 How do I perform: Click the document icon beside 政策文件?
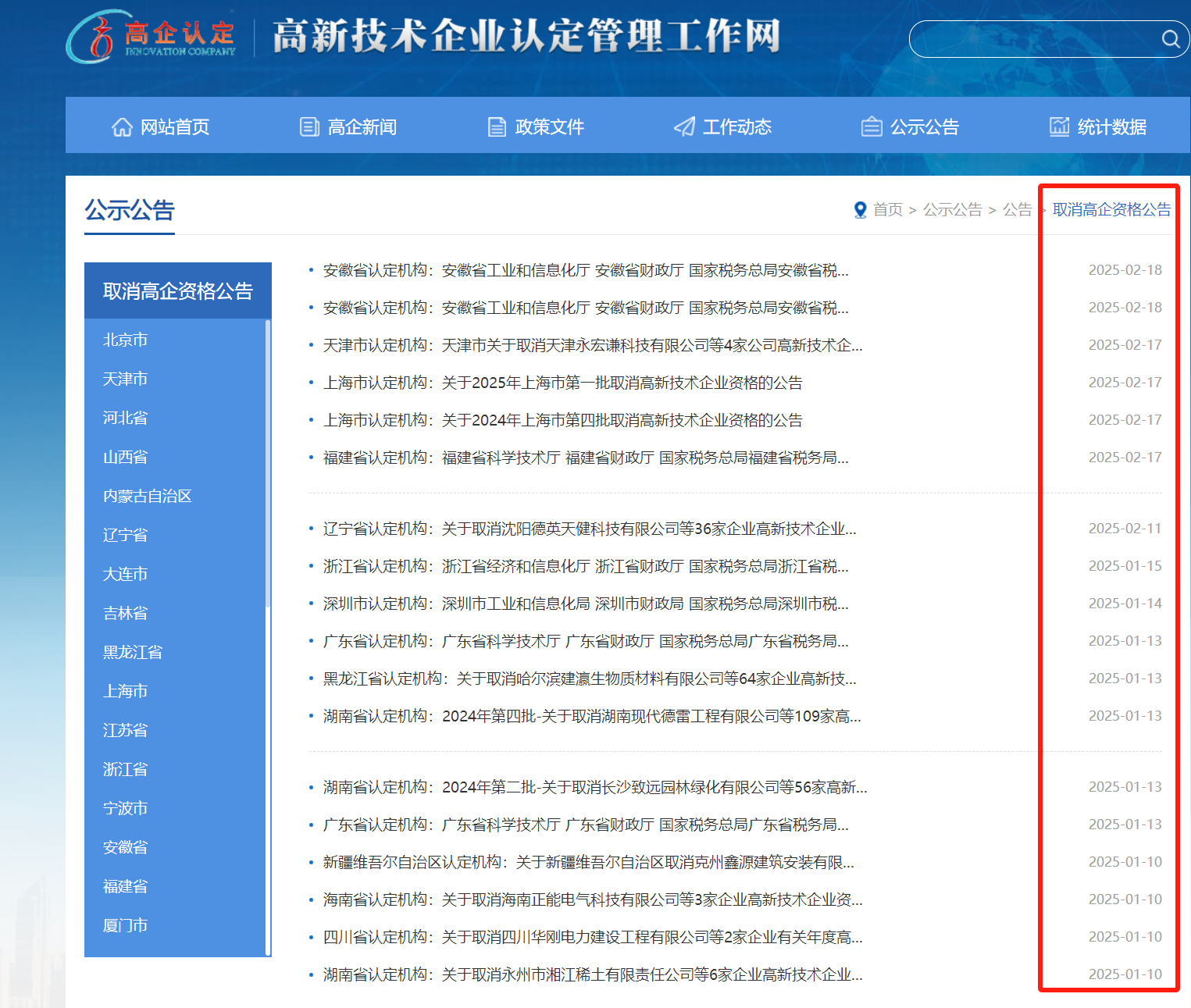click(x=497, y=126)
